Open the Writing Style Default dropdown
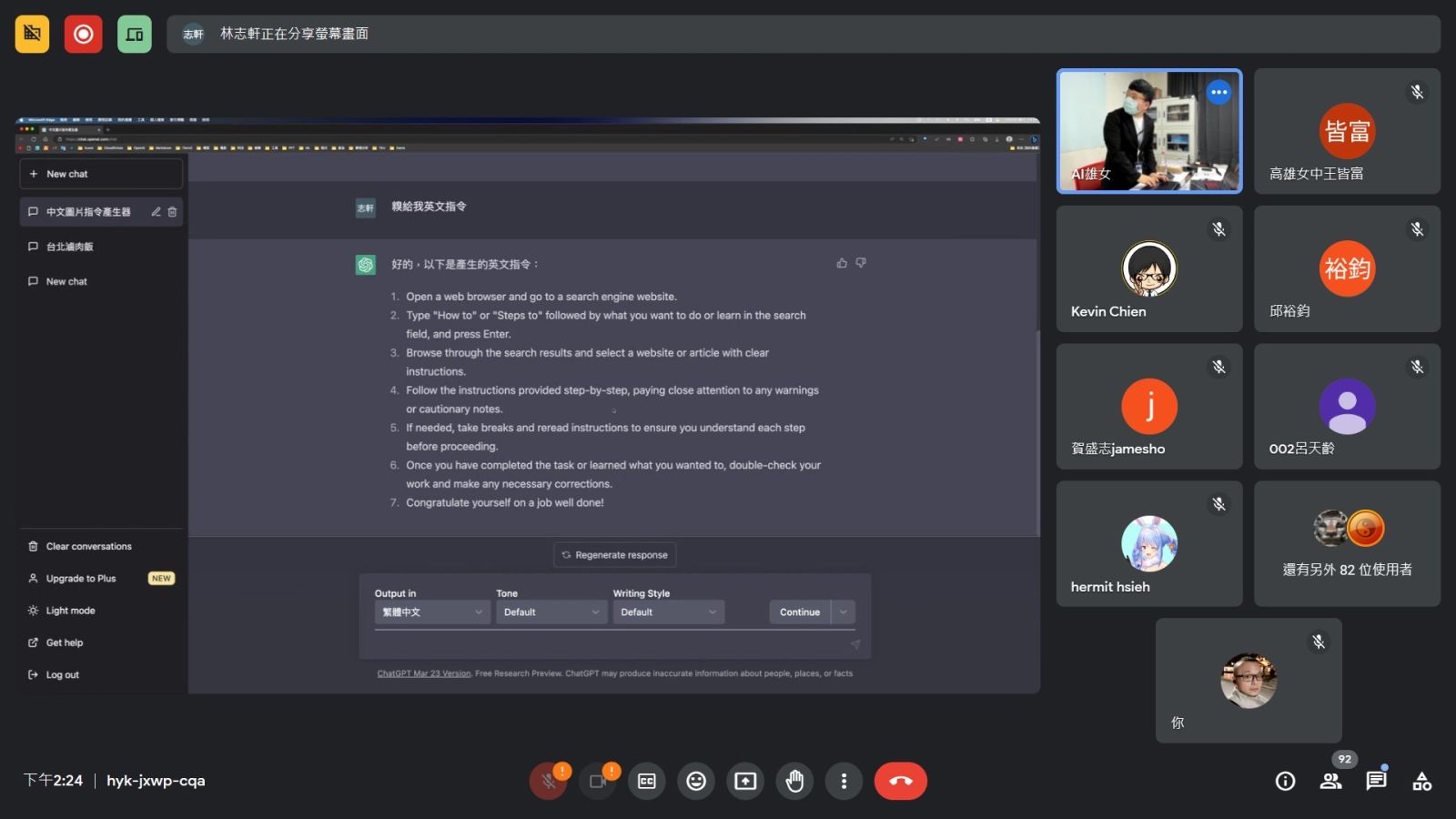1456x819 pixels. click(668, 612)
